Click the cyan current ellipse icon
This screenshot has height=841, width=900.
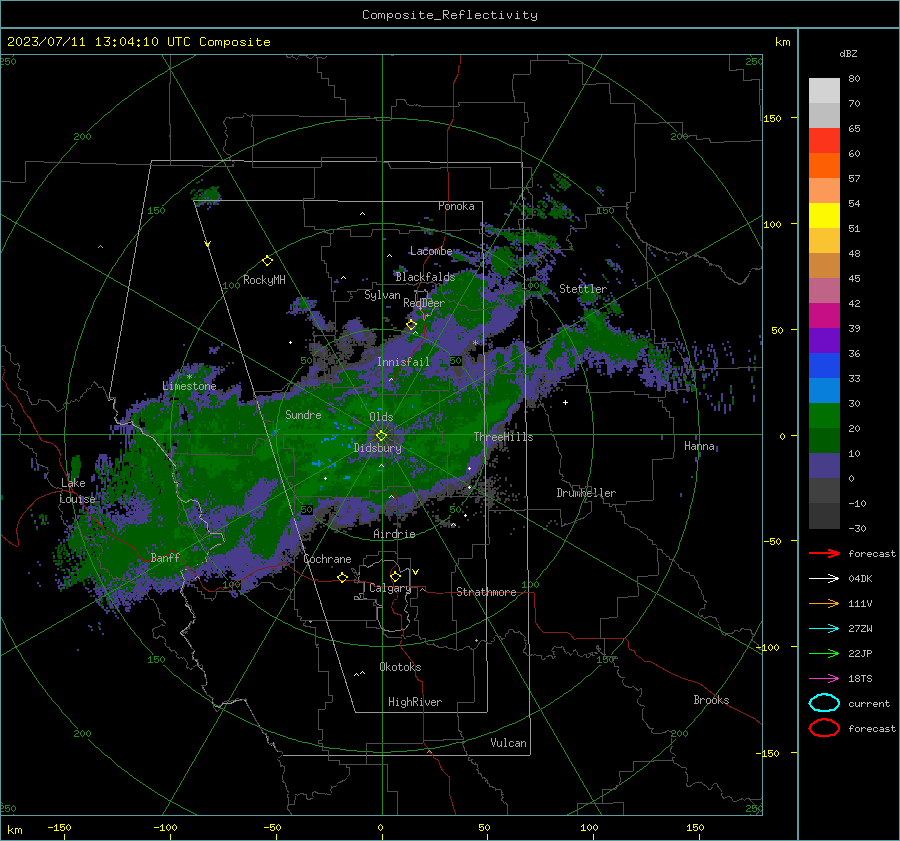click(824, 703)
